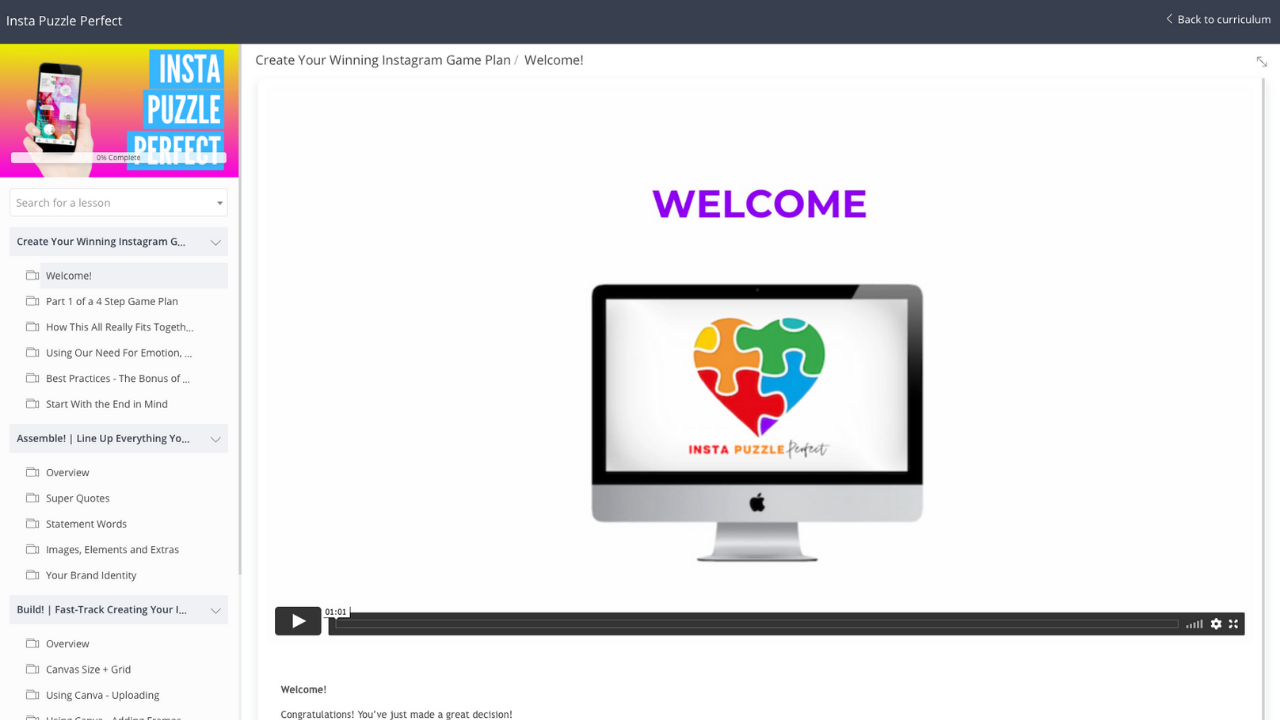
Task: Click the Insta Puzzle Perfect header title
Action: (64, 20)
